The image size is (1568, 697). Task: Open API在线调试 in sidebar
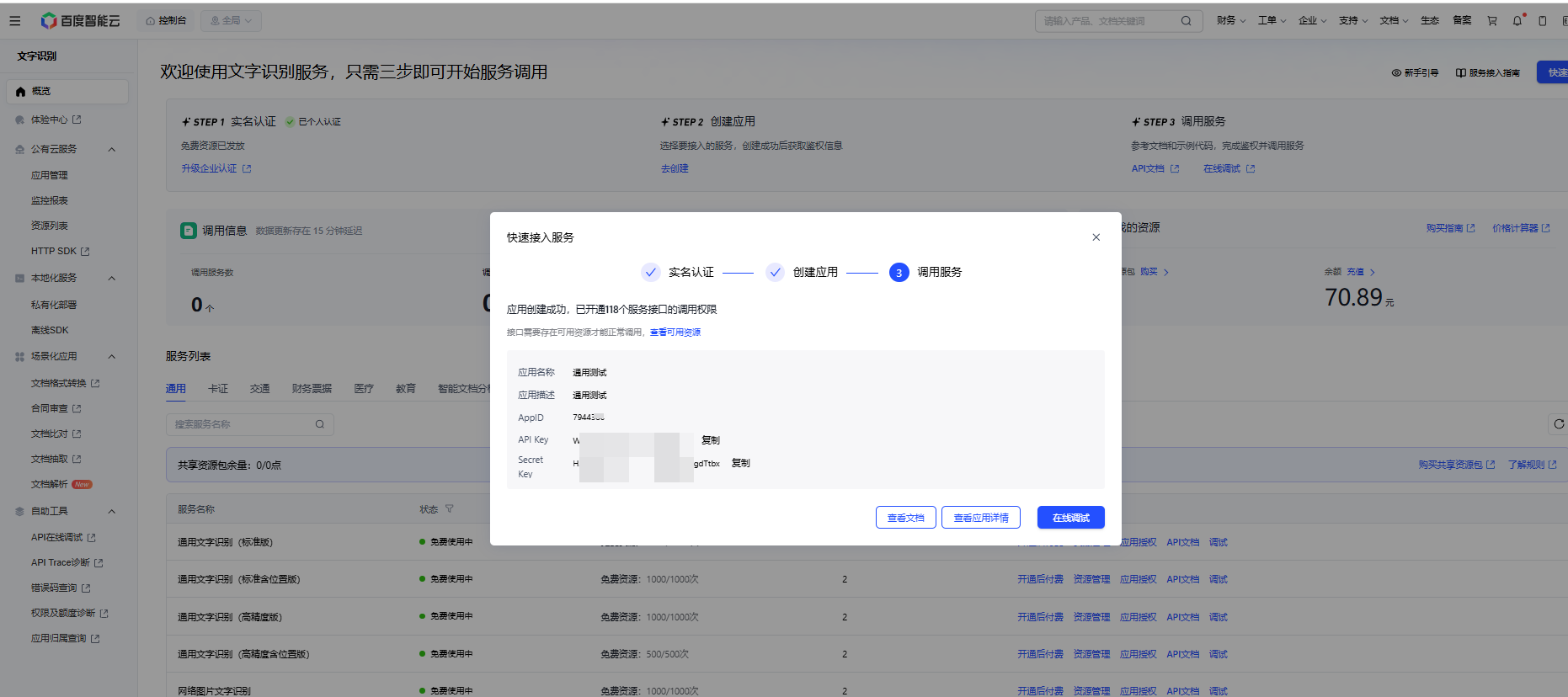coord(63,538)
